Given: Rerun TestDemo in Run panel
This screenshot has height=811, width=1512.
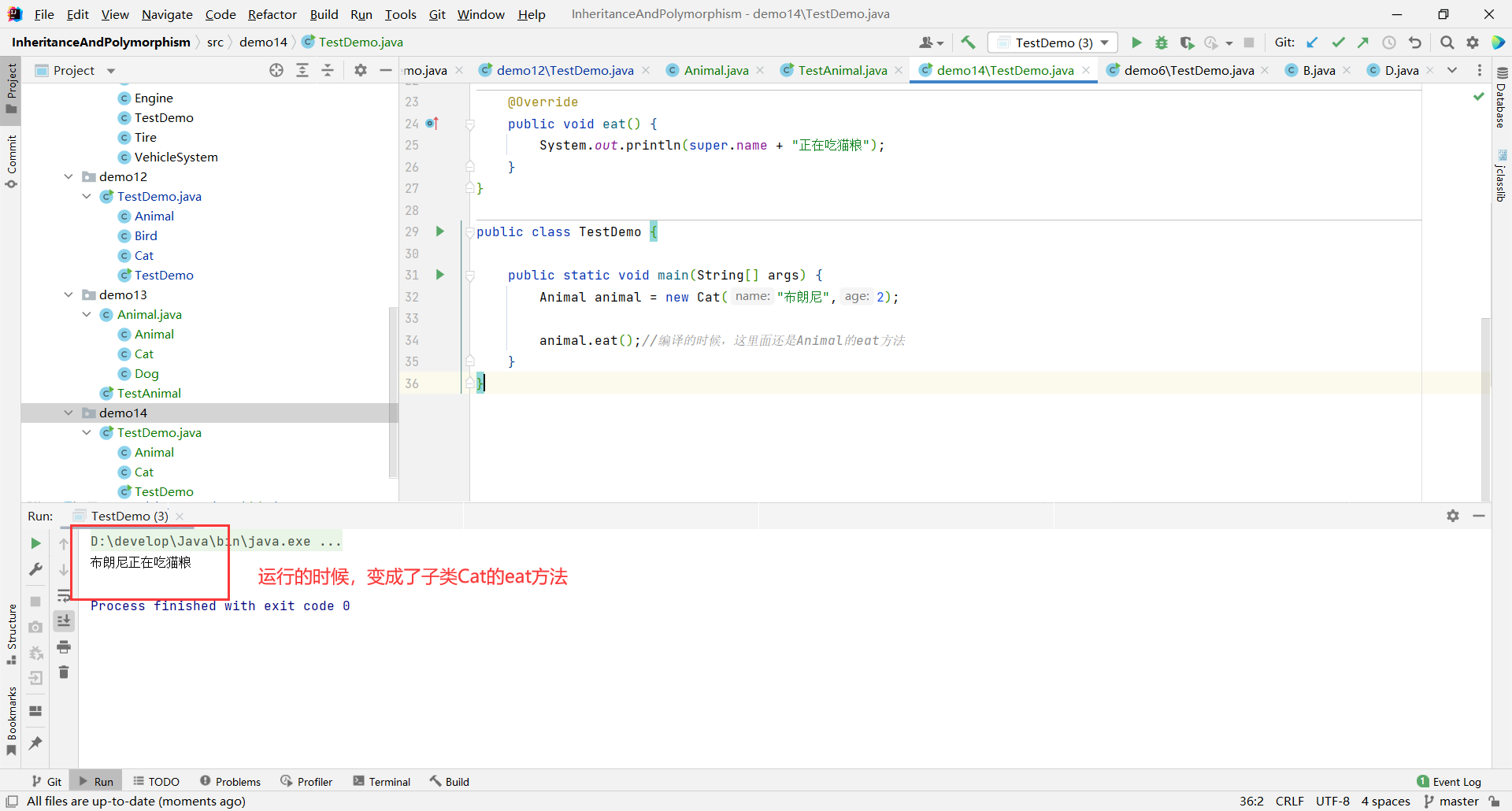Looking at the screenshot, I should click(x=35, y=543).
